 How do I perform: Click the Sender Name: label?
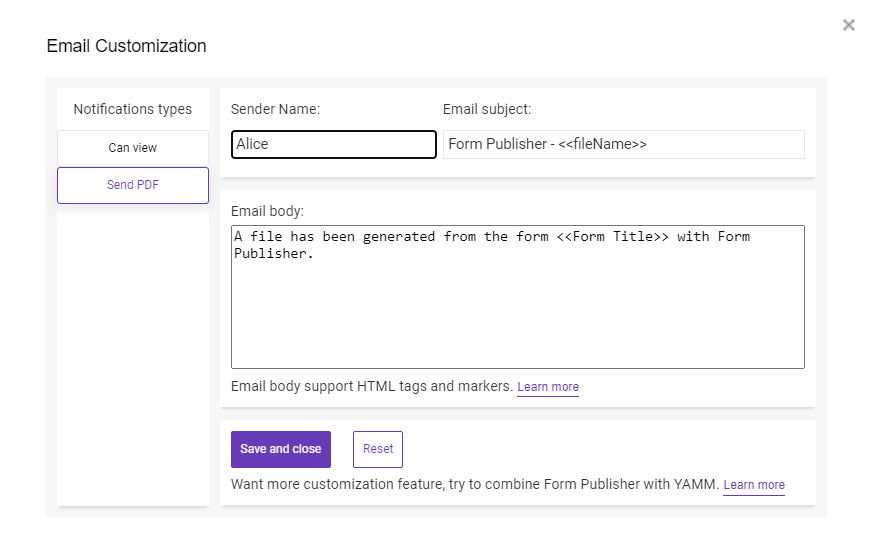point(276,110)
